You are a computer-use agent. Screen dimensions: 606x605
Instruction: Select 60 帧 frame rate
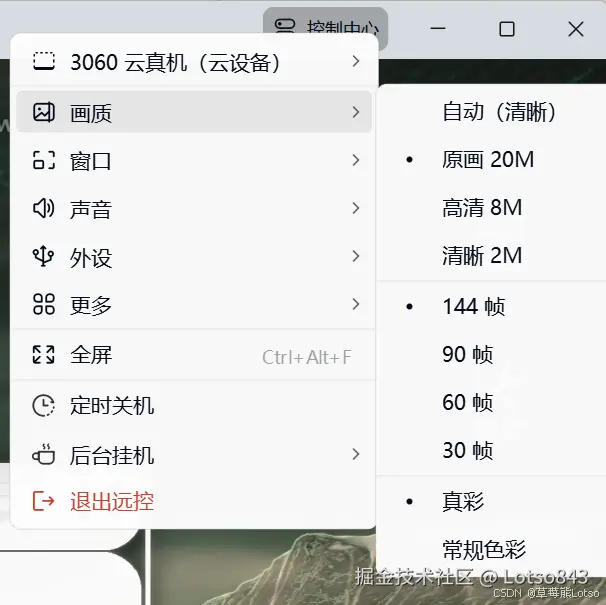click(x=492, y=402)
